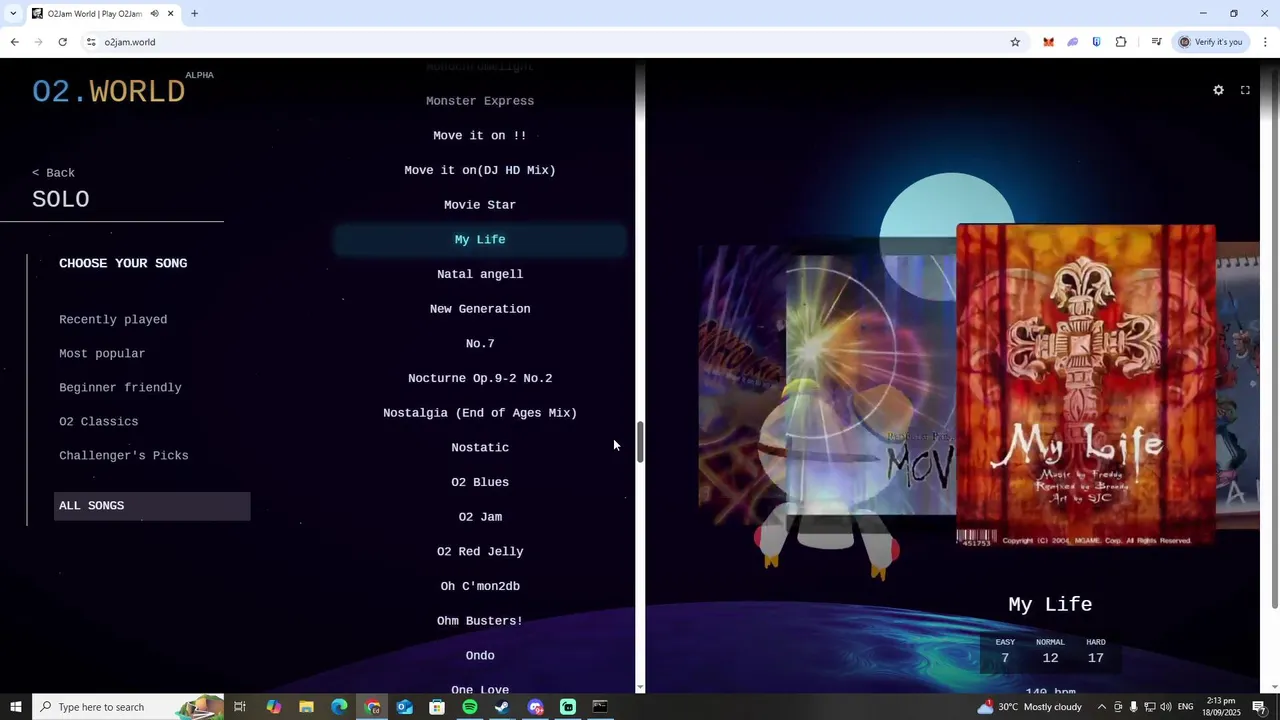
Task: Open Steam from the taskbar
Action: [502, 707]
